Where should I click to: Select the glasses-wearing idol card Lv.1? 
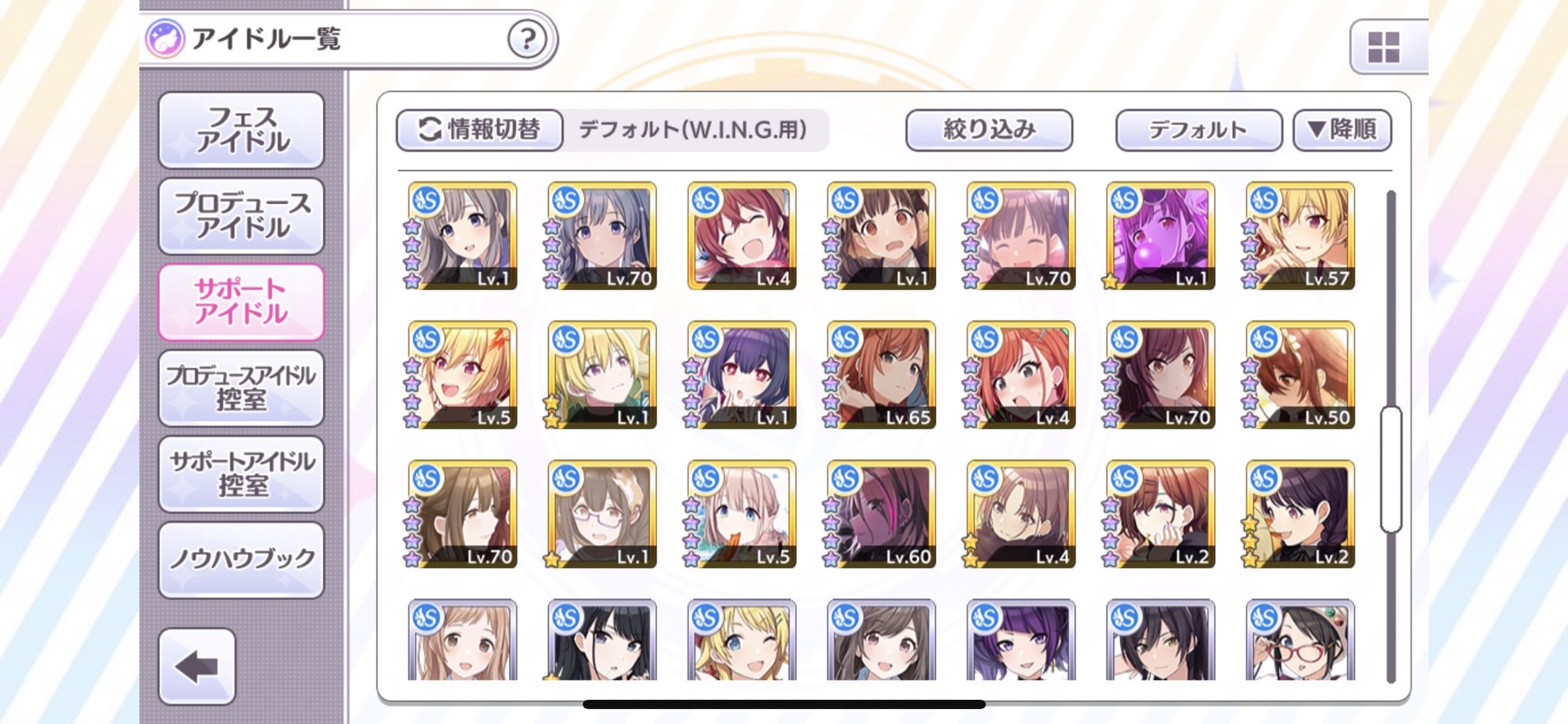coord(601,514)
